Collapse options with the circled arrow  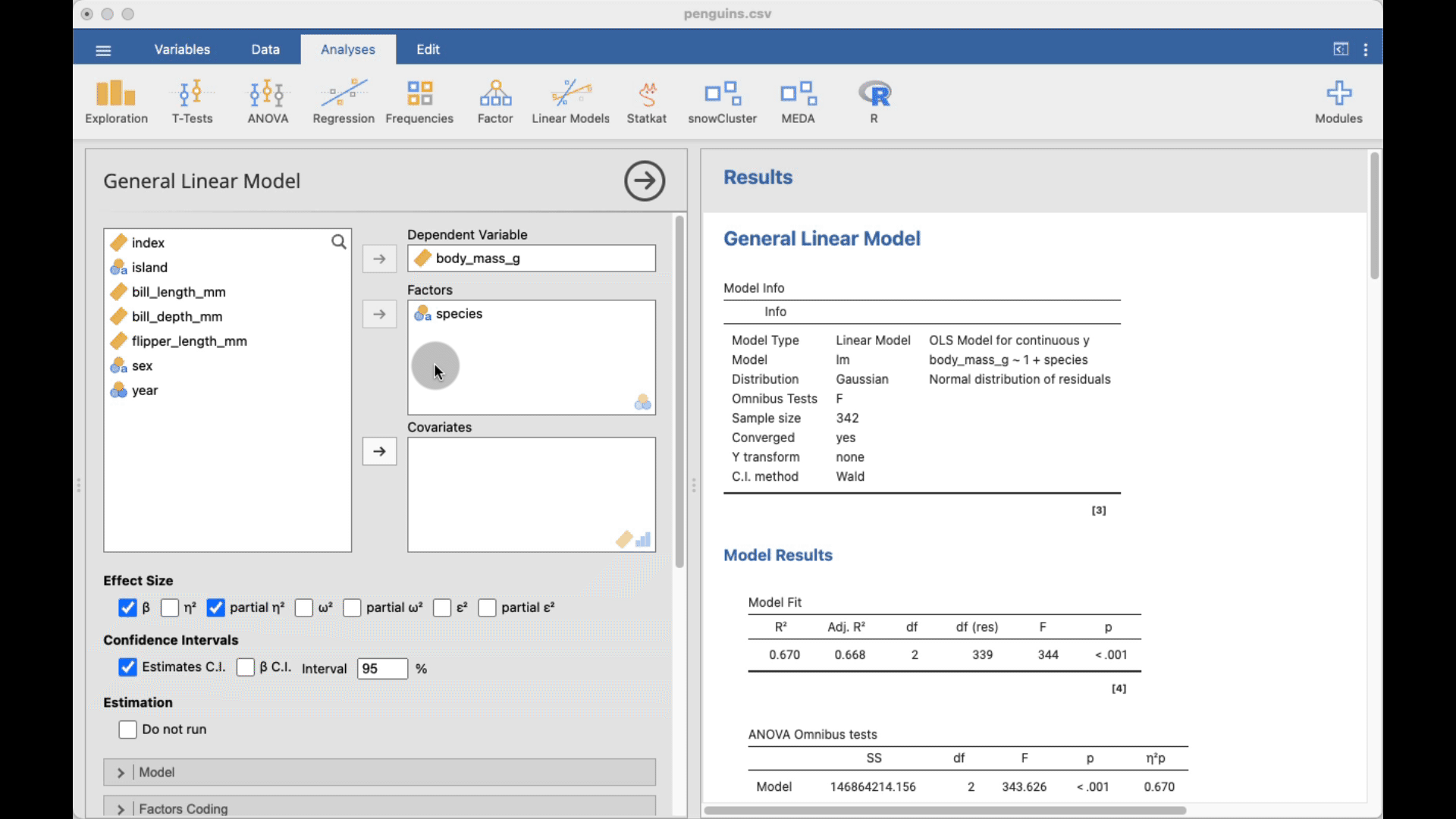tap(645, 180)
